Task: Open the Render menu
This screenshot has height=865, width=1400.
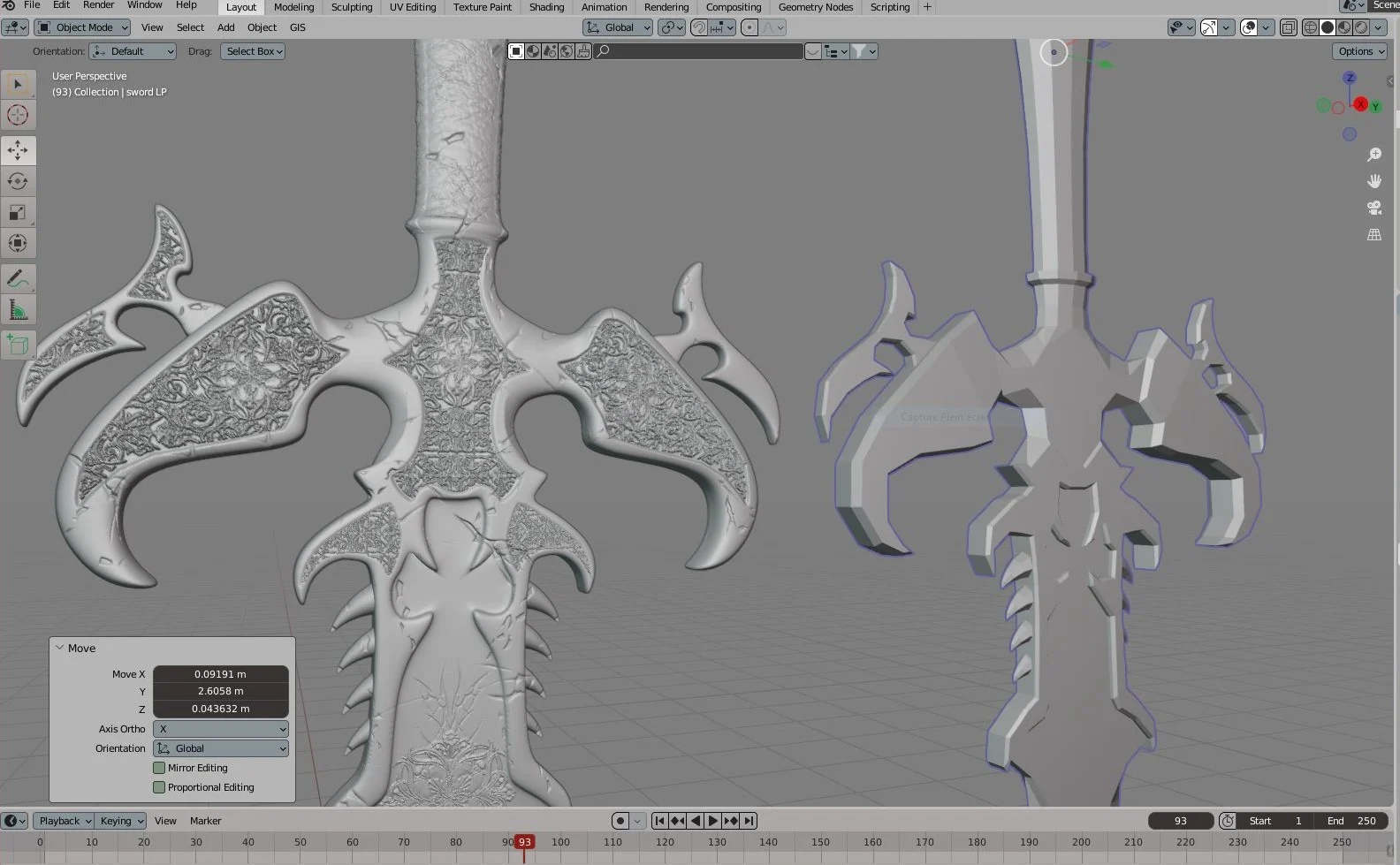Action: click(98, 5)
